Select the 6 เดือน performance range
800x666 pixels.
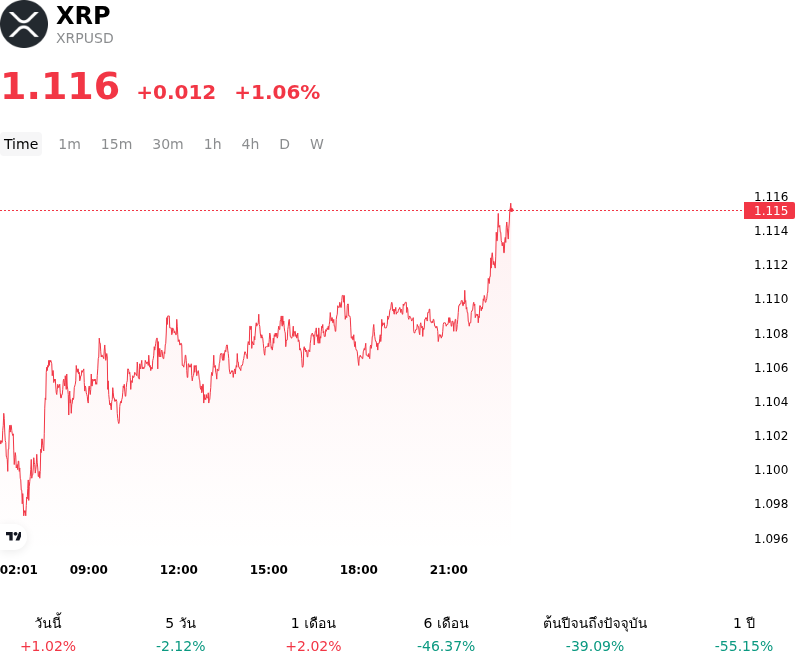tap(446, 634)
